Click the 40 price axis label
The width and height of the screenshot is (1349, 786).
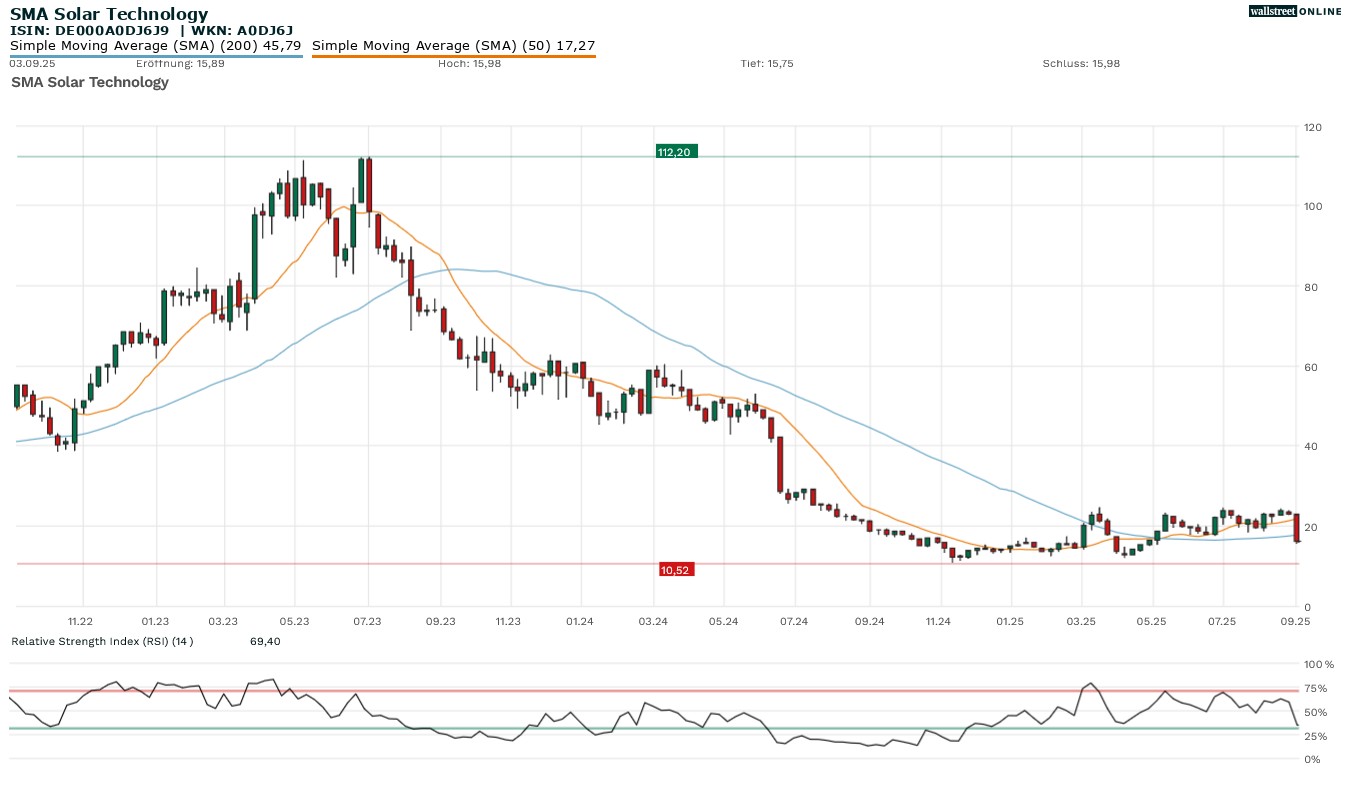pyautogui.click(x=1309, y=447)
